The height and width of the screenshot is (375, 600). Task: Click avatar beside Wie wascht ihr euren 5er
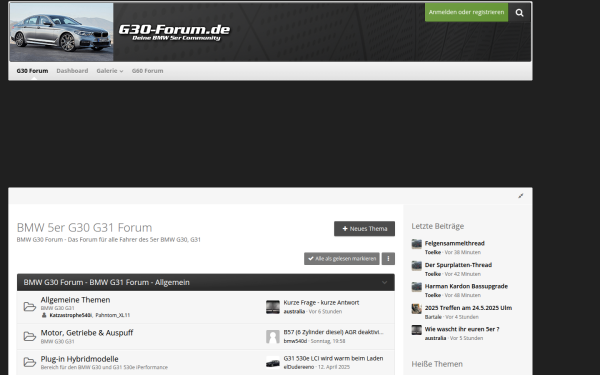point(416,330)
